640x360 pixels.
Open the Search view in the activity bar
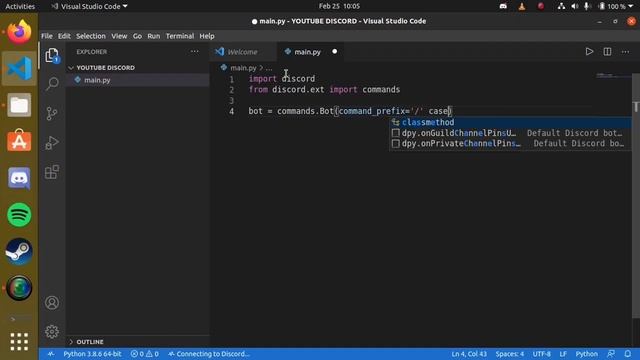coord(52,84)
